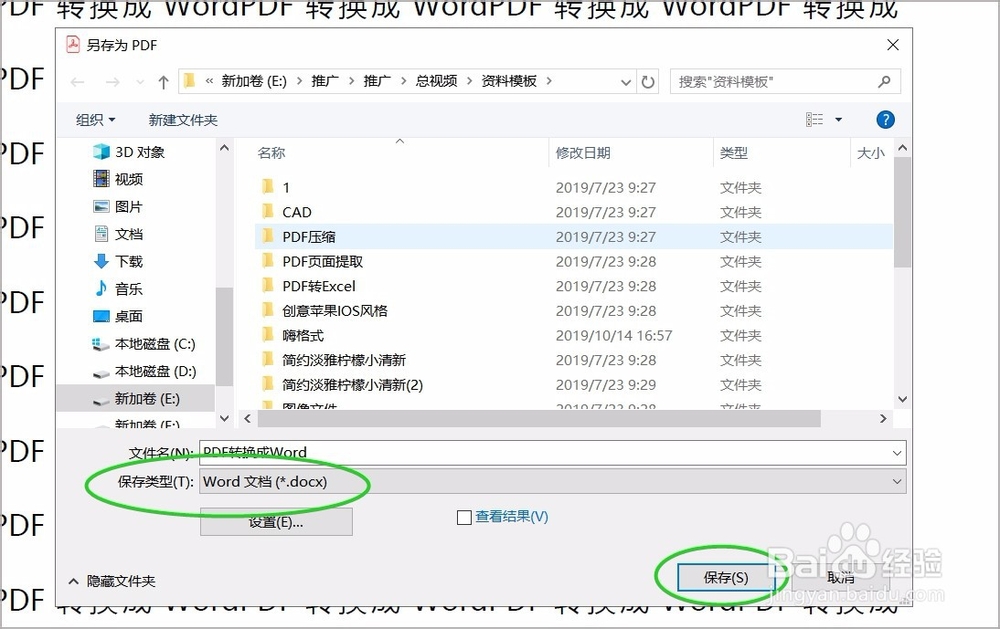Viewport: 1000px width, 629px height.
Task: Click the up-one-level arrow icon
Action: [163, 81]
